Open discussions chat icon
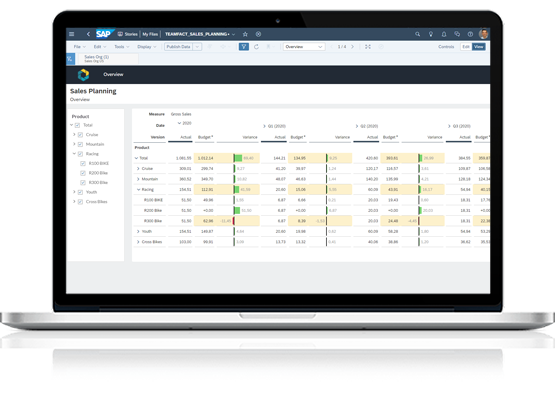Screen dimensions: 555x394 coord(457,34)
